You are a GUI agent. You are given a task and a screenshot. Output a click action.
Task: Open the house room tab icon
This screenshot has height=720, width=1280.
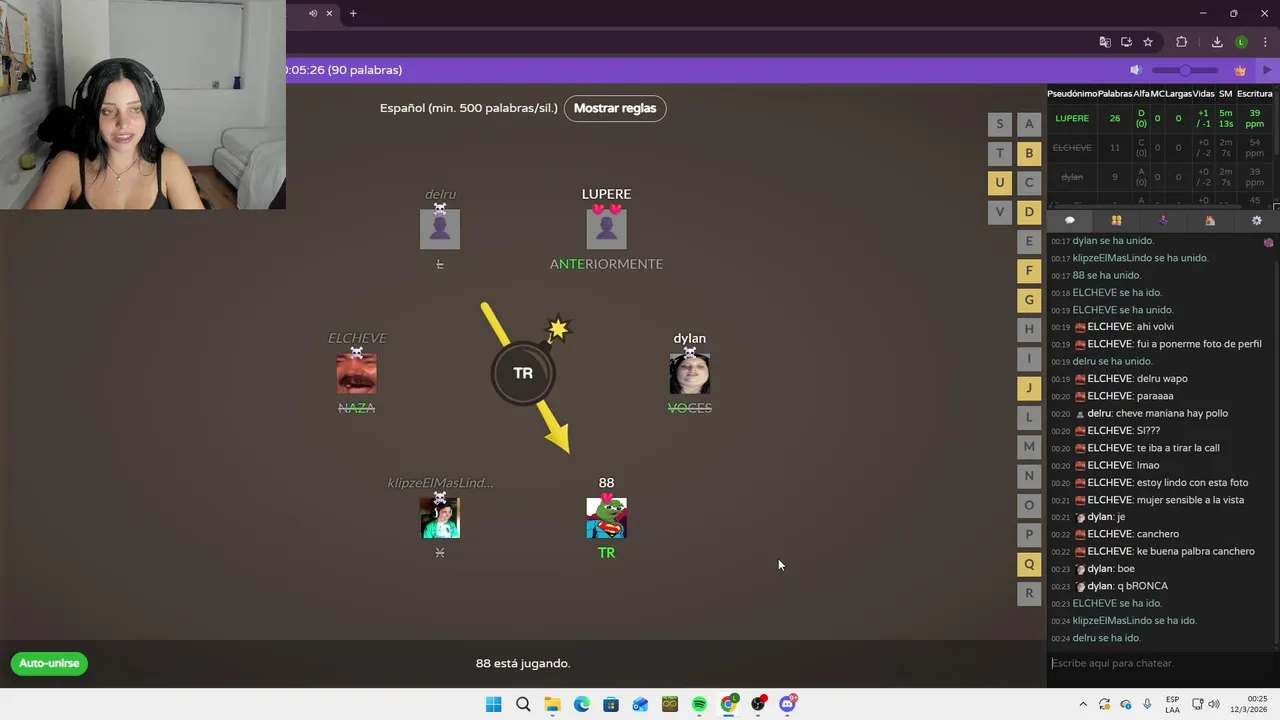pyautogui.click(x=1210, y=220)
